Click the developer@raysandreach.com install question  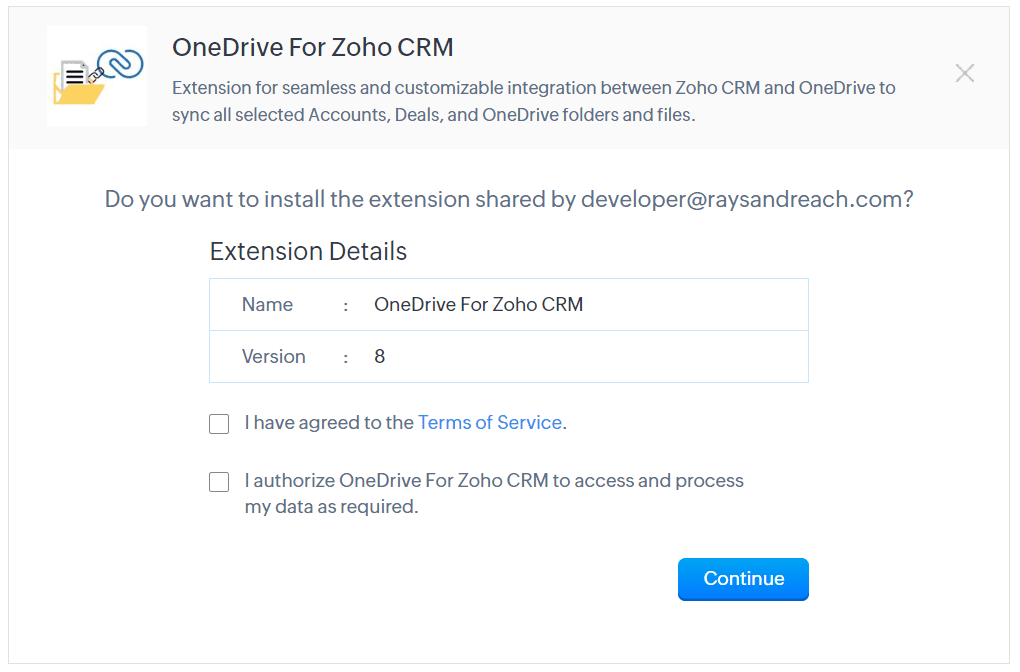(509, 199)
